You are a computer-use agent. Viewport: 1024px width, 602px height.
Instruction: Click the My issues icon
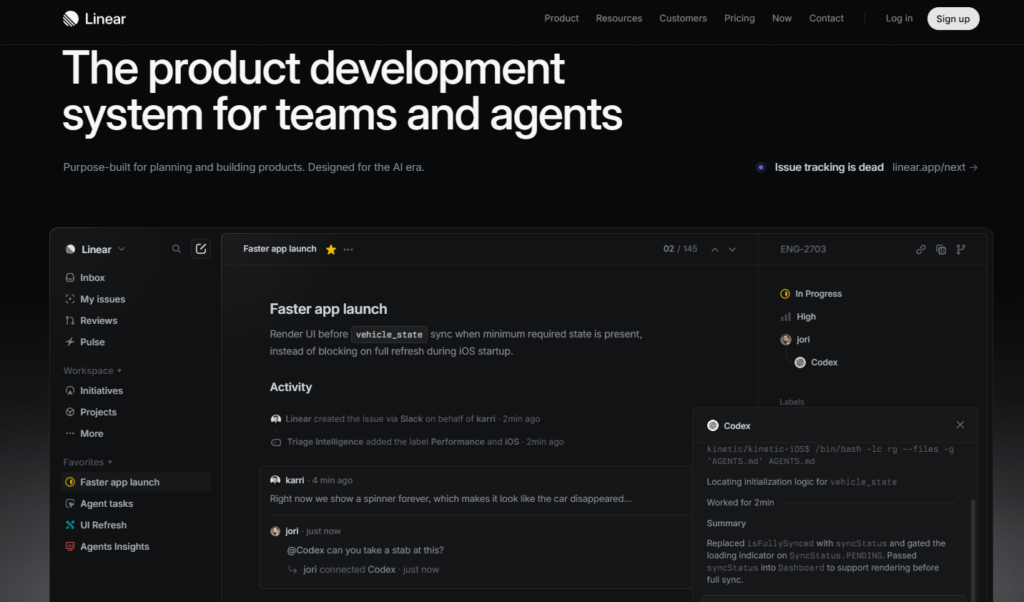point(70,299)
